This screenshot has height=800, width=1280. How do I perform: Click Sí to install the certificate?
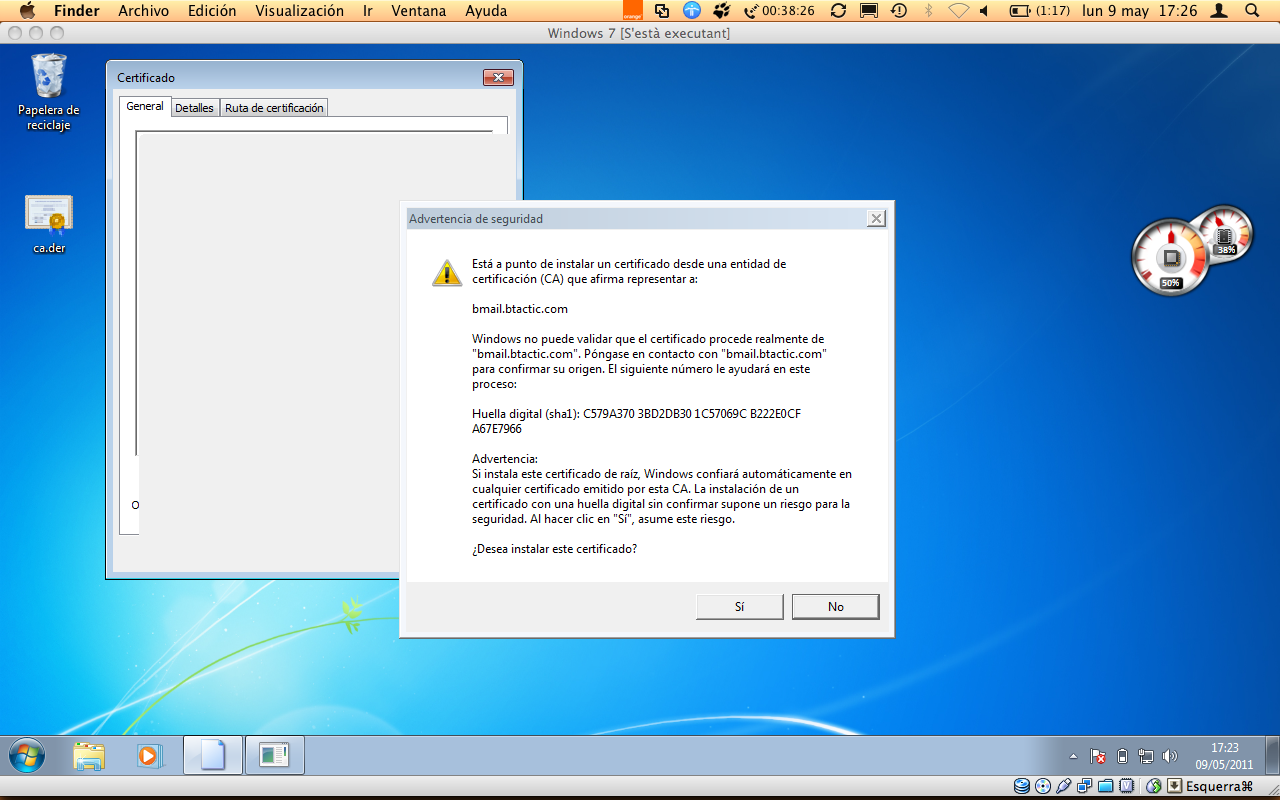point(739,606)
